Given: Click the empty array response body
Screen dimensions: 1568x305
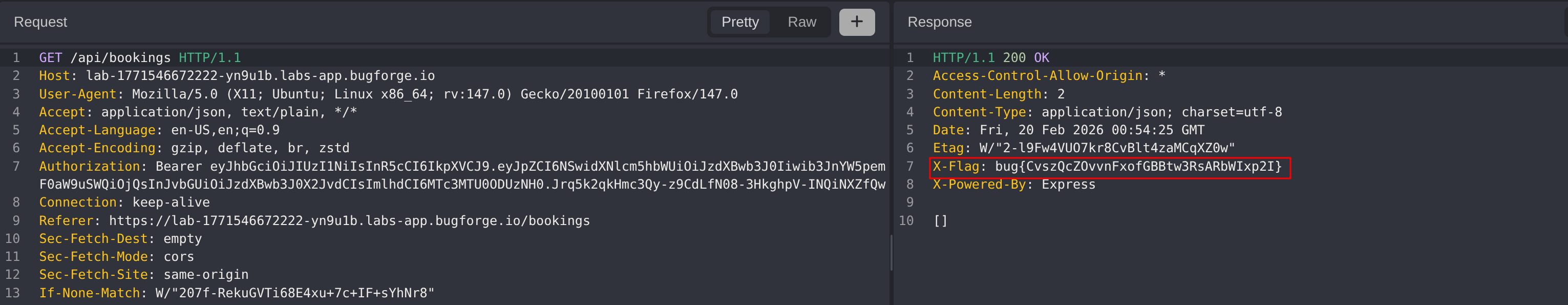Looking at the screenshot, I should pyautogui.click(x=940, y=221).
